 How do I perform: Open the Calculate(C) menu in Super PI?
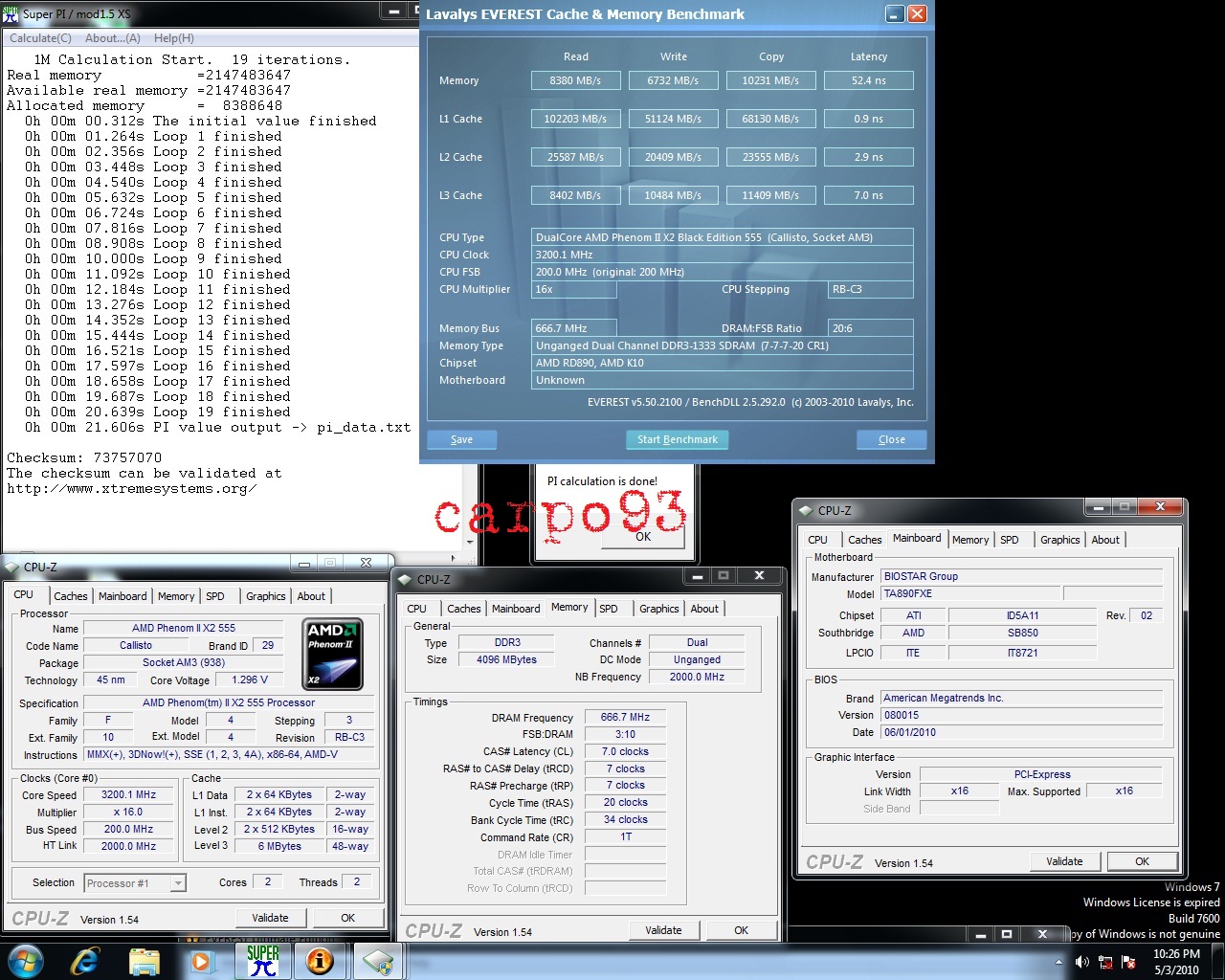[40, 38]
